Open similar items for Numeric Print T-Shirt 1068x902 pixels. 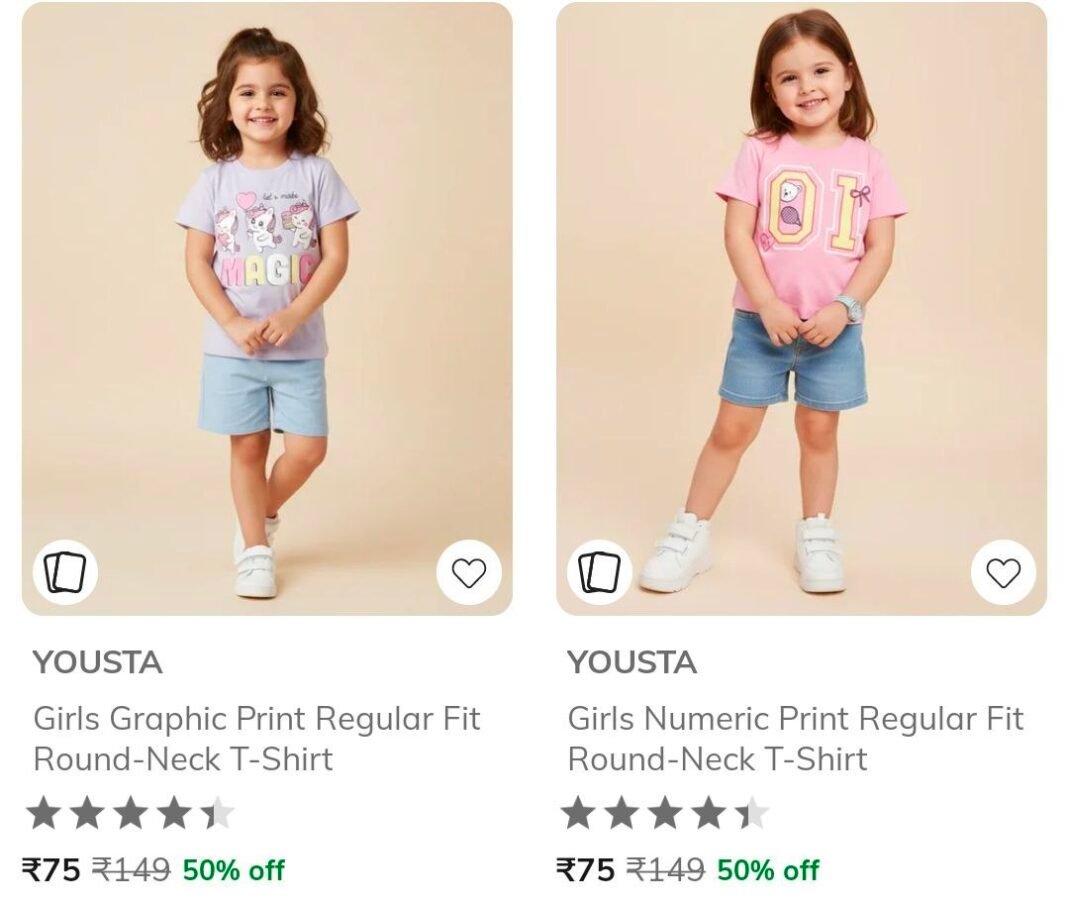tap(599, 572)
